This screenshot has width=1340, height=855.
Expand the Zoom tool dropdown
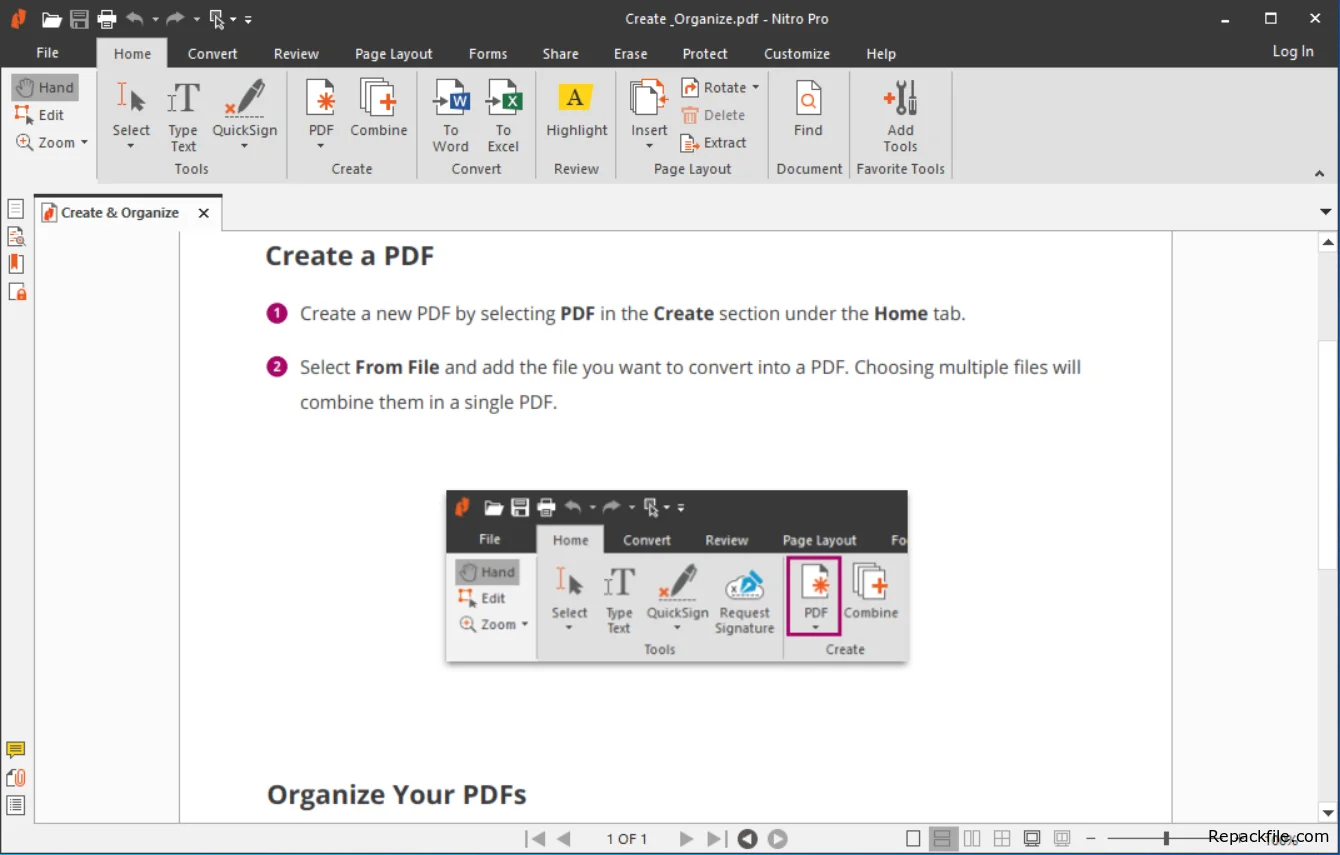point(84,143)
